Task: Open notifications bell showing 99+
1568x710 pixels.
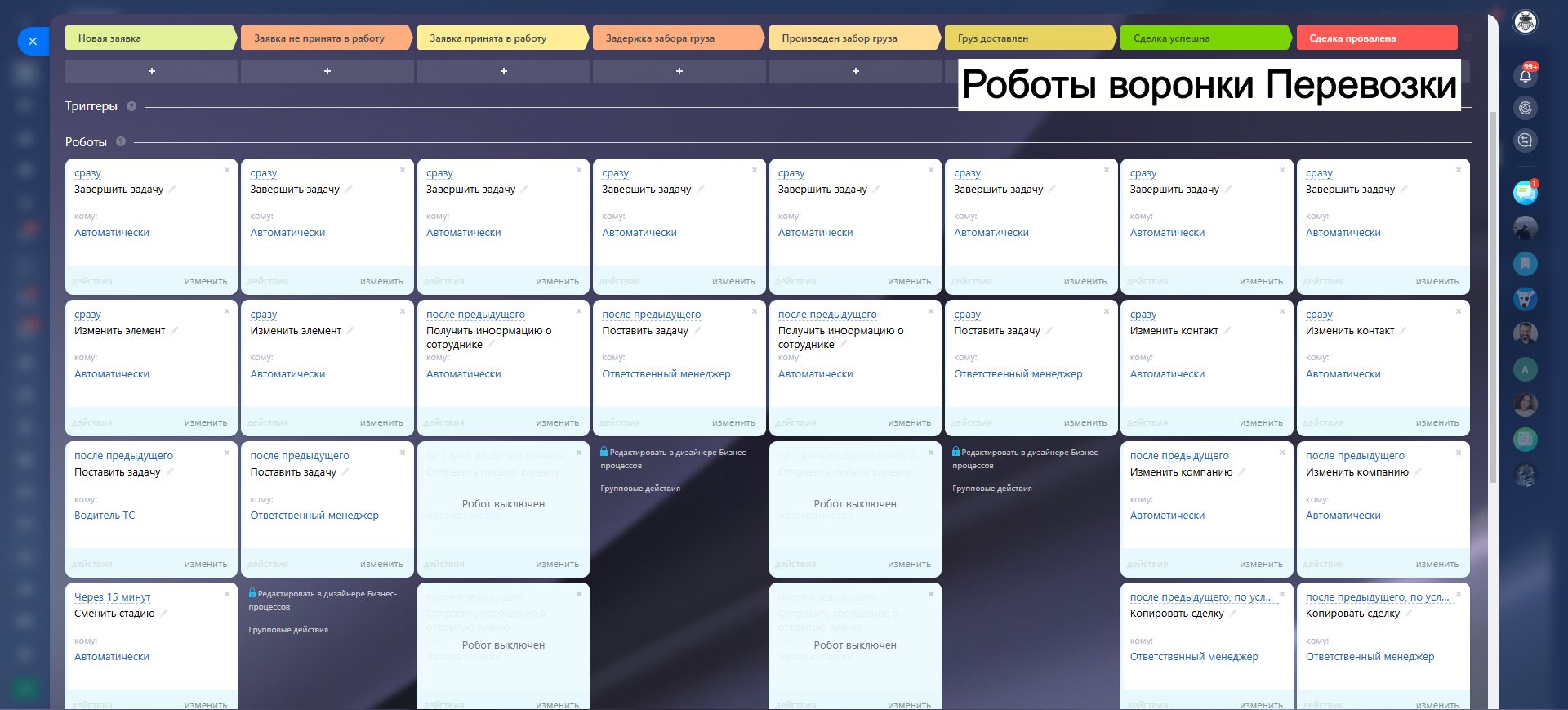Action: [1525, 76]
